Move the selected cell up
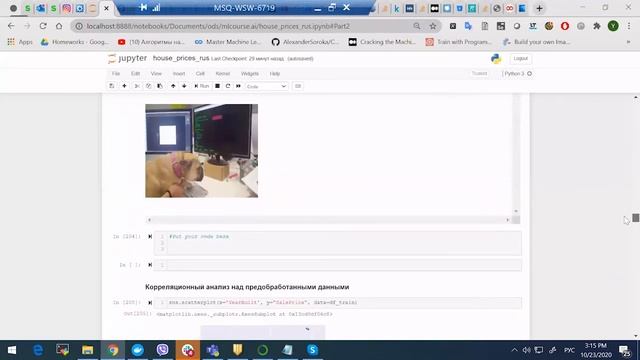 [173, 86]
